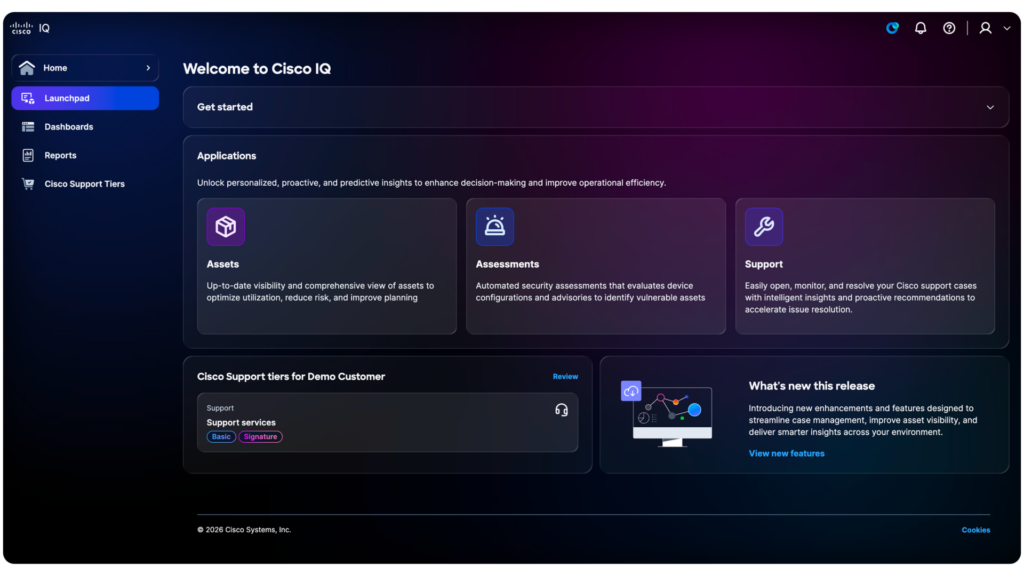Click the What's new illustration thumbnail
This screenshot has height=576, width=1024.
point(666,412)
